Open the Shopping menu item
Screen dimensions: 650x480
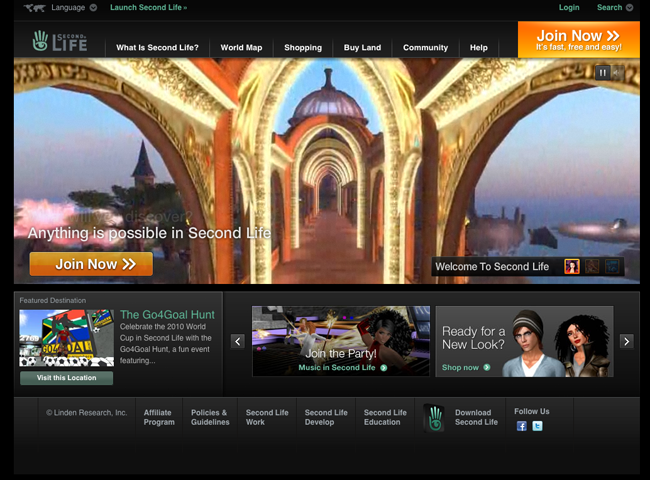click(x=303, y=48)
